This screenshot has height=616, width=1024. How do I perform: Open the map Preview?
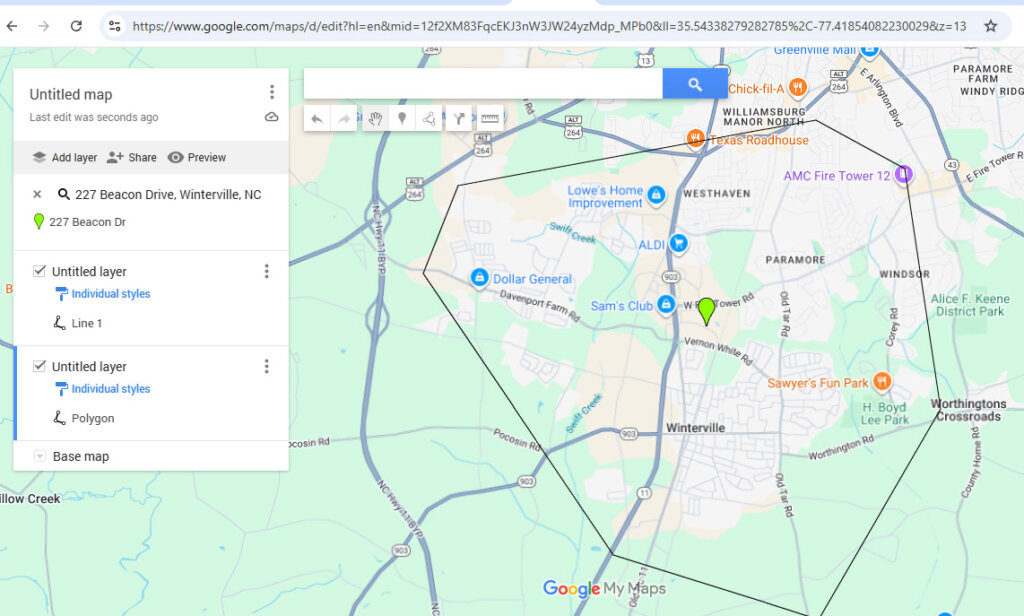(197, 158)
